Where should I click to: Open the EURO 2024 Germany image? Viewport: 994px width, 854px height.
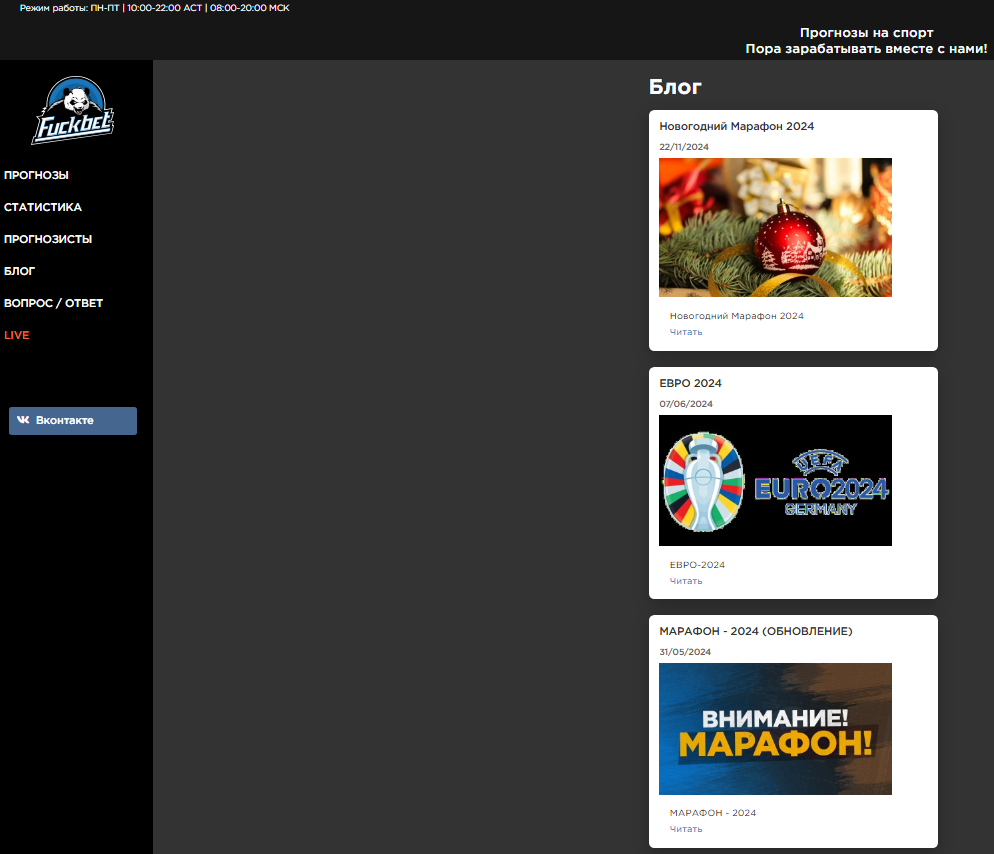(x=775, y=480)
